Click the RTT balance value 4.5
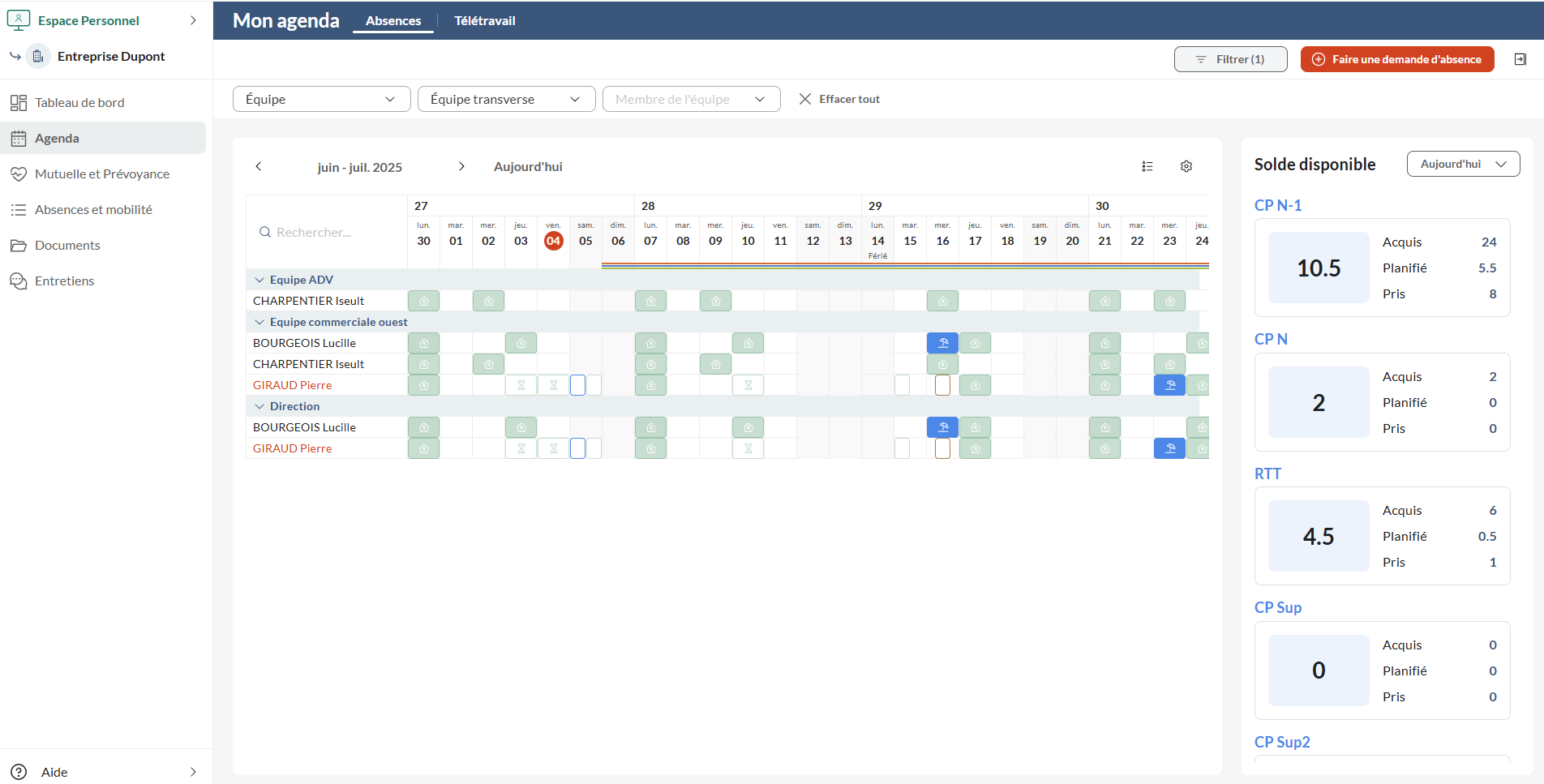This screenshot has height=784, width=1544. click(1319, 536)
